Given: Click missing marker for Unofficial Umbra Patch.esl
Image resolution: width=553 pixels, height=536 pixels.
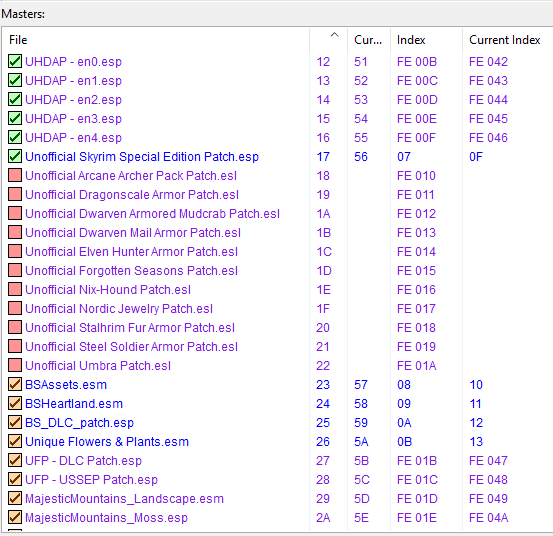Looking at the screenshot, I should (x=15, y=366).
